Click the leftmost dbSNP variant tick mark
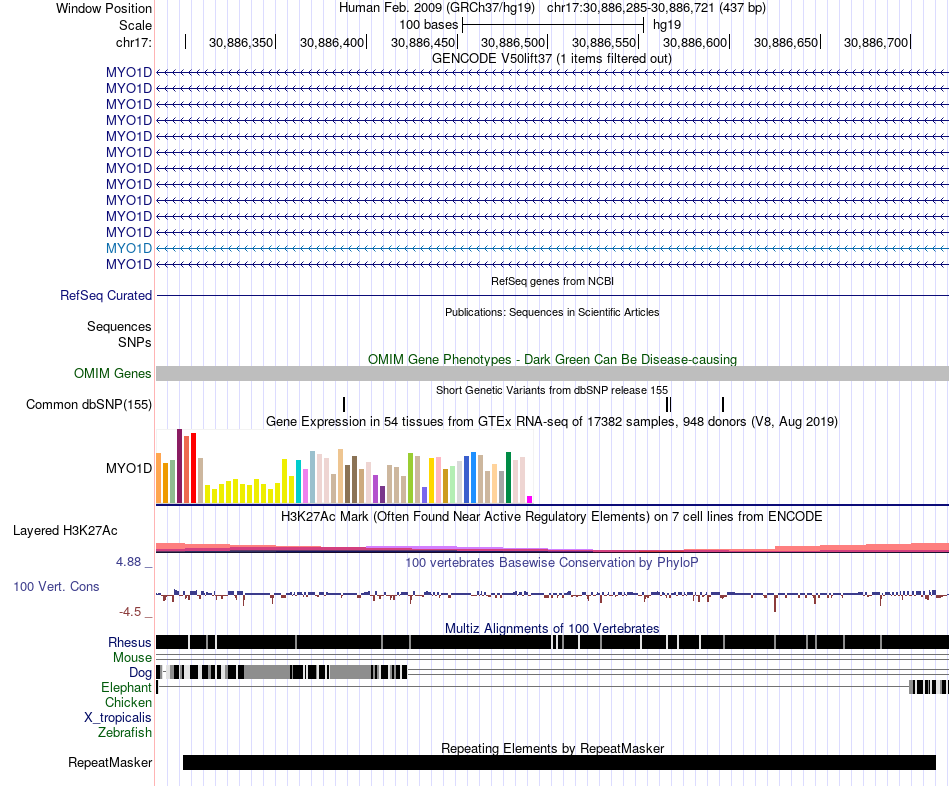 344,404
